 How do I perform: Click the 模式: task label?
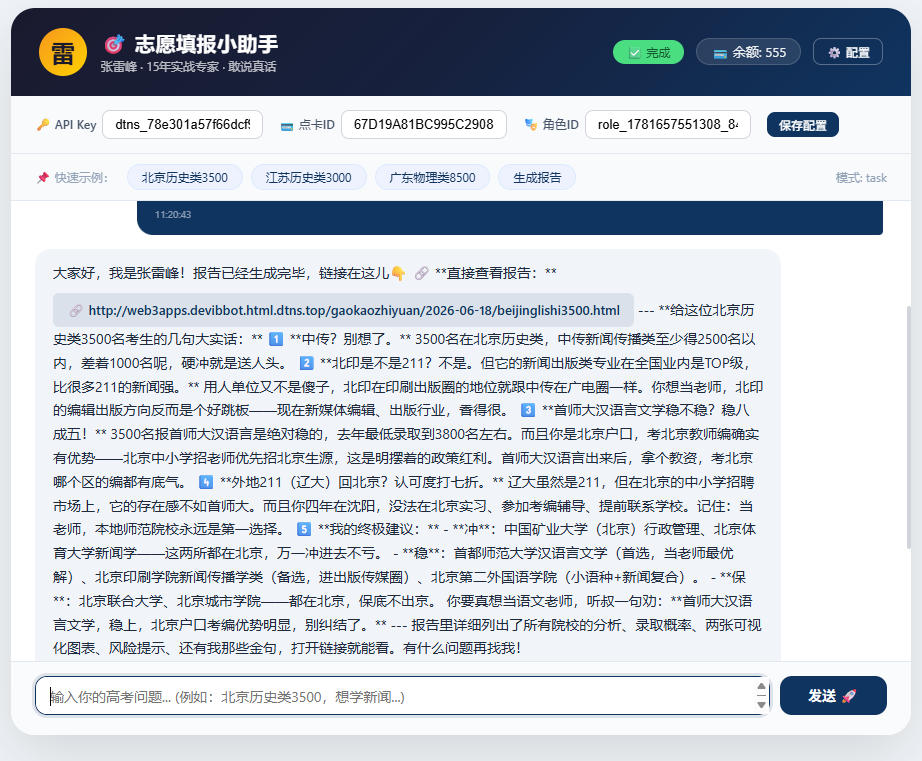point(861,178)
